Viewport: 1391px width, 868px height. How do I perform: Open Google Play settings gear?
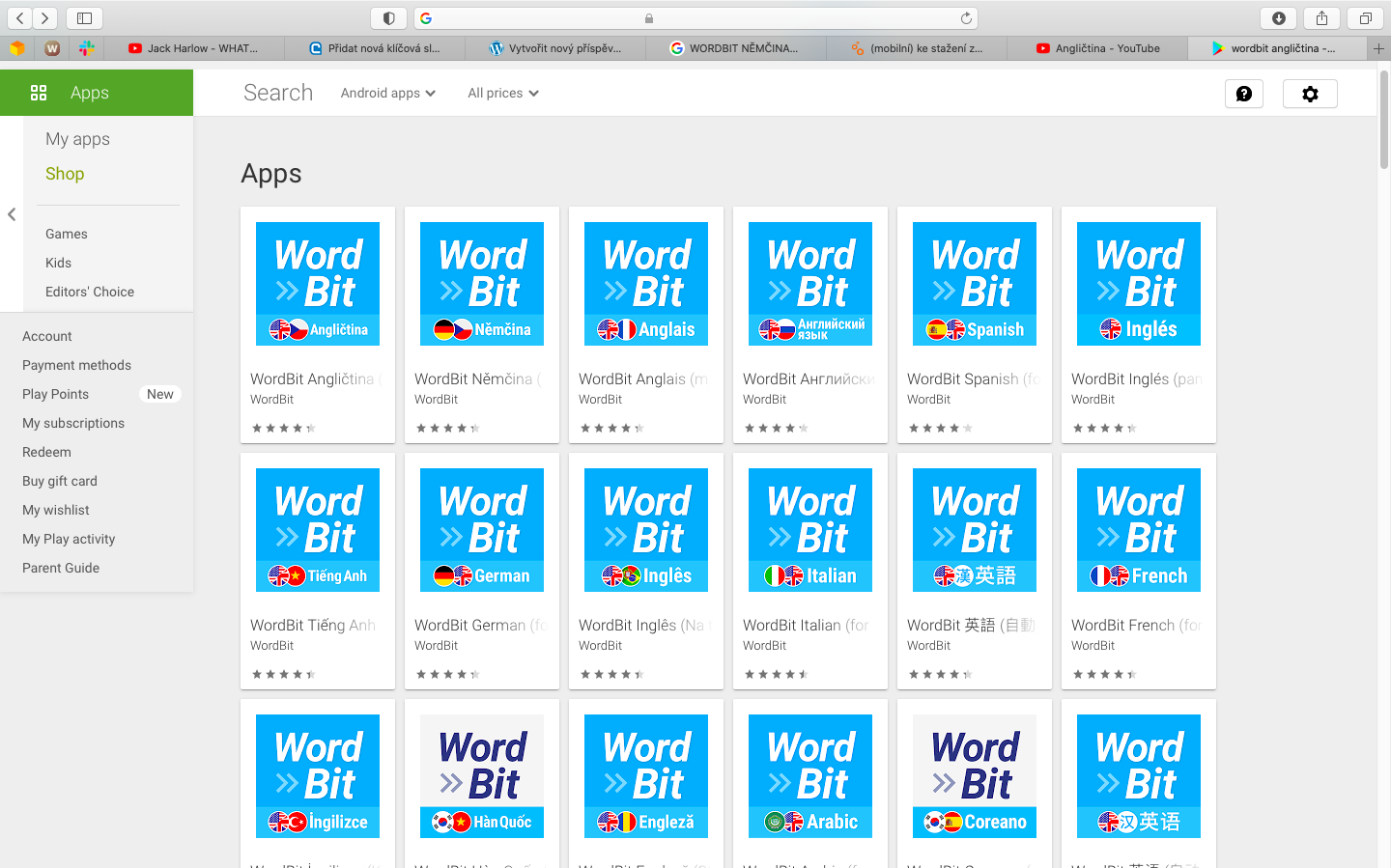[1310, 94]
